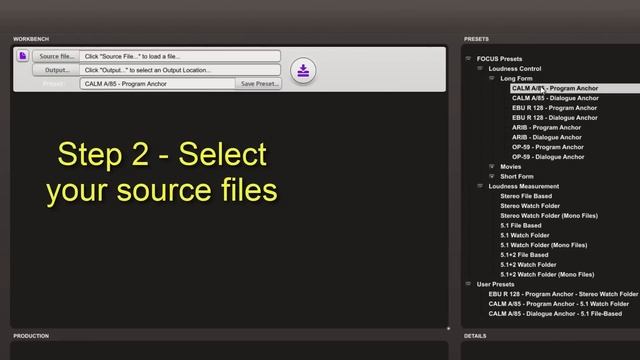
Task: Expand the Movies preset group
Action: (x=492, y=166)
